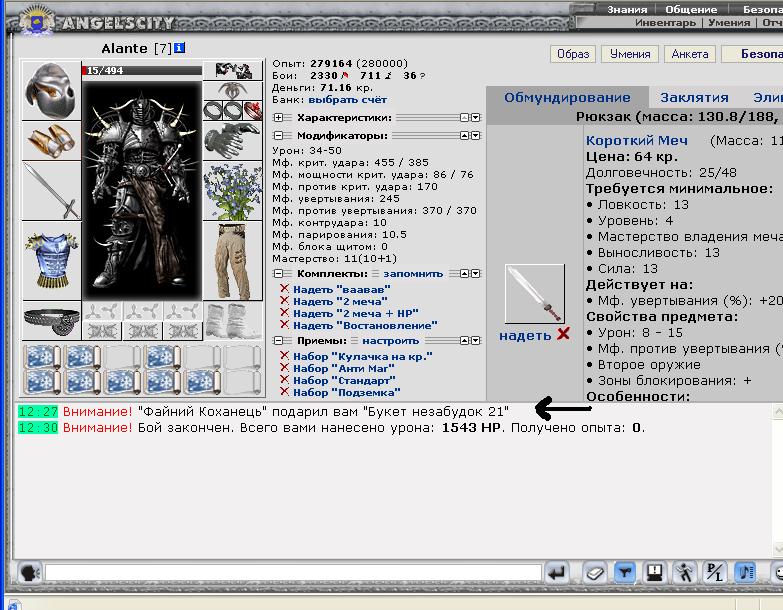Click the armored character portrait

pos(142,191)
